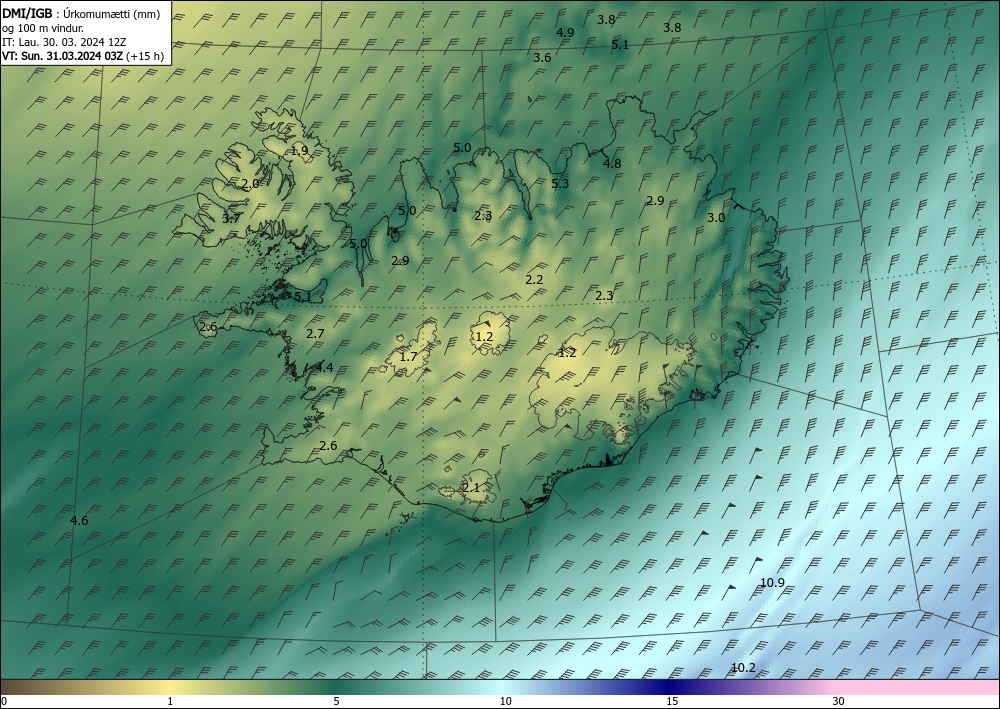Click the 4.9 value at the map top
The width and height of the screenshot is (1000, 709).
[x=565, y=33]
